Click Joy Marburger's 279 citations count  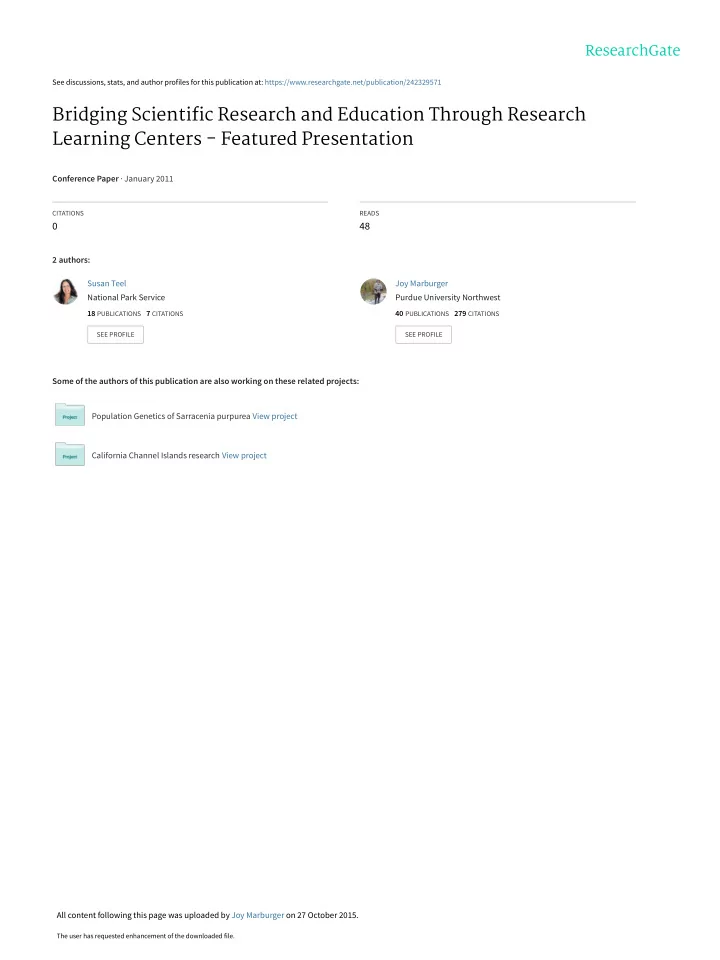click(x=476, y=313)
